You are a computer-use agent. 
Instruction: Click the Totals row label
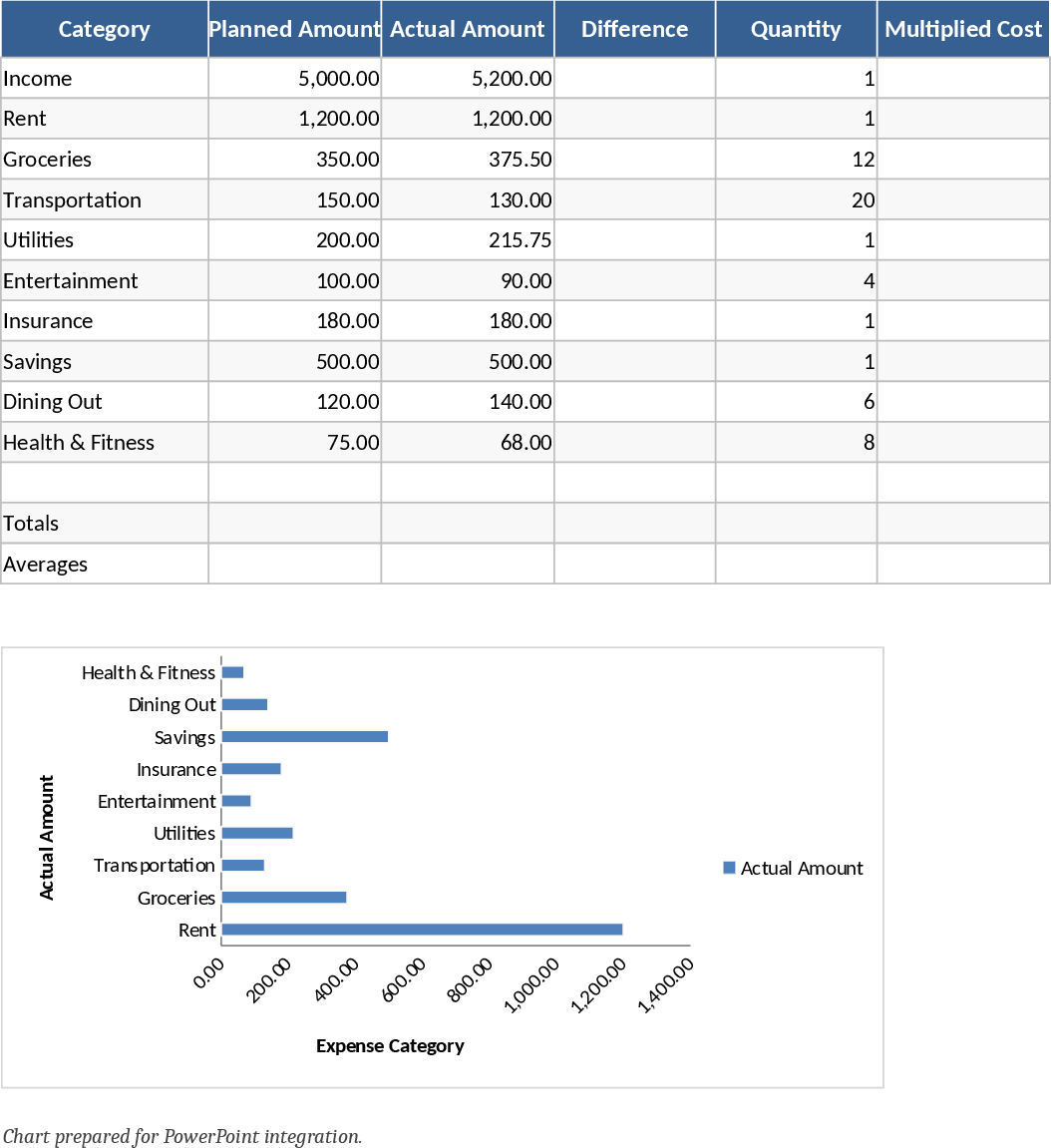(x=104, y=523)
